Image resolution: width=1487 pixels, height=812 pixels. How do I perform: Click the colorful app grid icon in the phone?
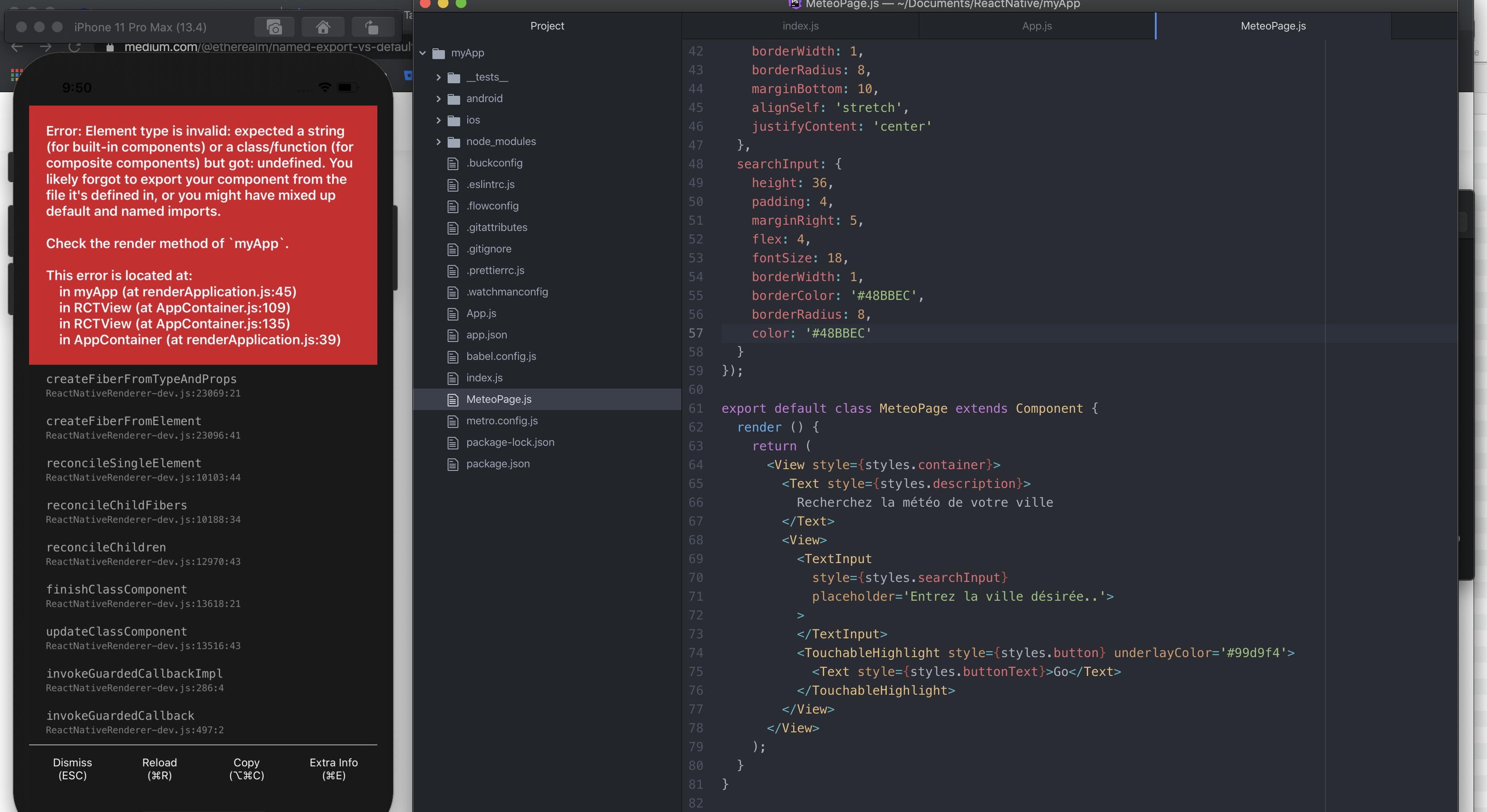click(16, 74)
